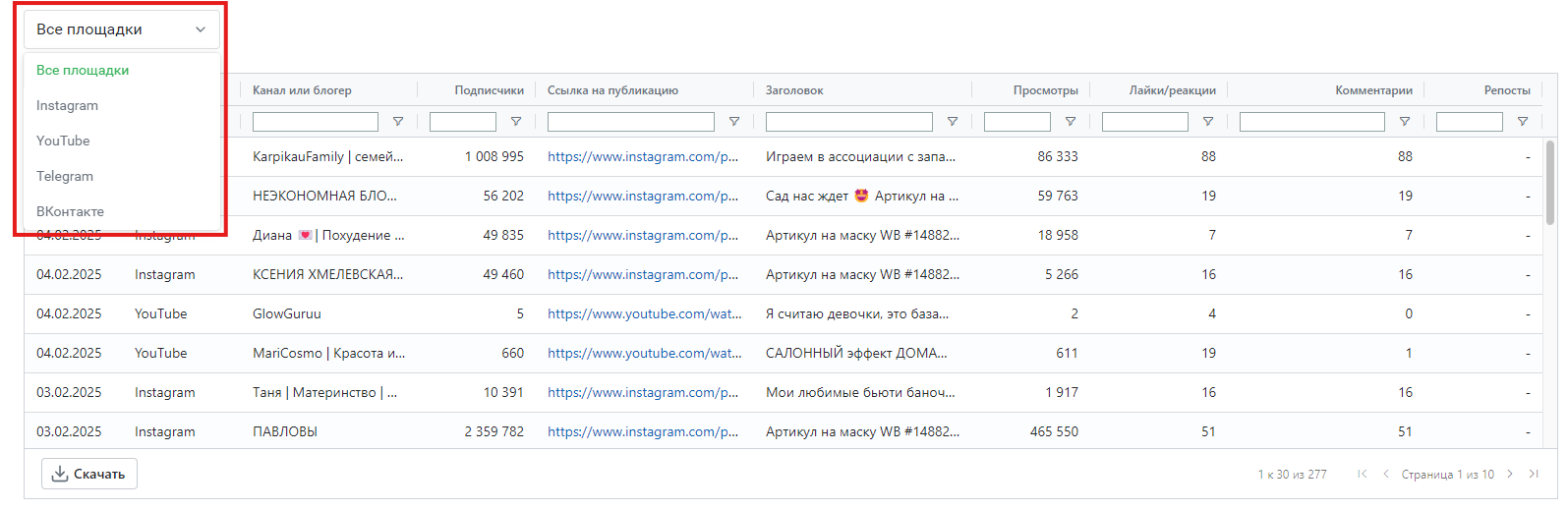
Task: Open KarpikauFamily Instagram publication link
Action: [x=643, y=156]
